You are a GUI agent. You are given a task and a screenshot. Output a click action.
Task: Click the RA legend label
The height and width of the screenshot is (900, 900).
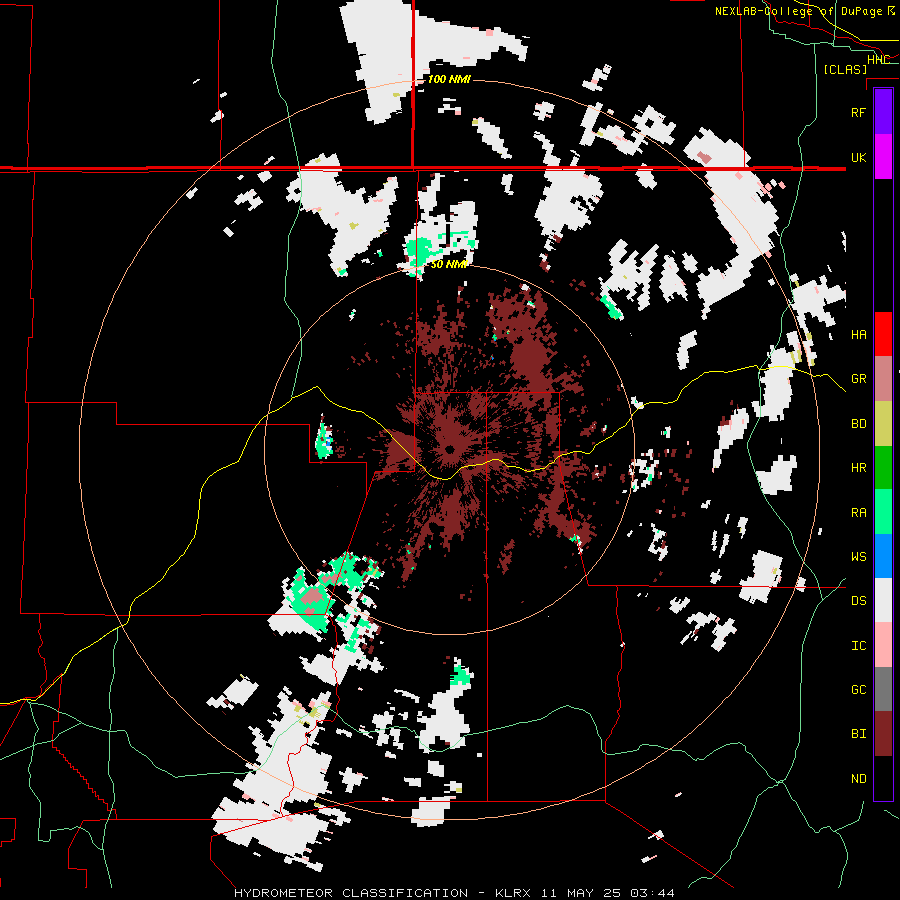click(858, 513)
